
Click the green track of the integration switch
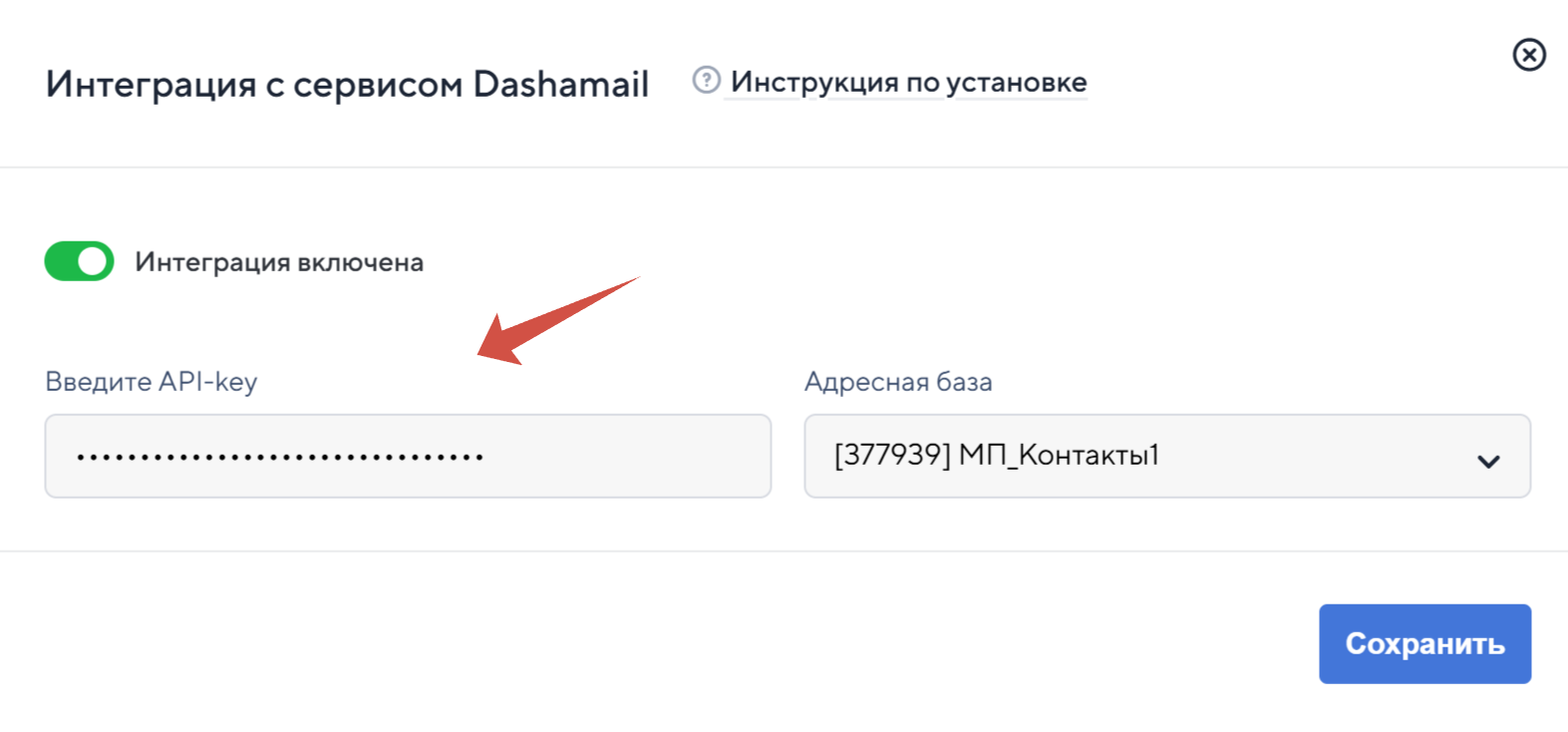(x=60, y=261)
